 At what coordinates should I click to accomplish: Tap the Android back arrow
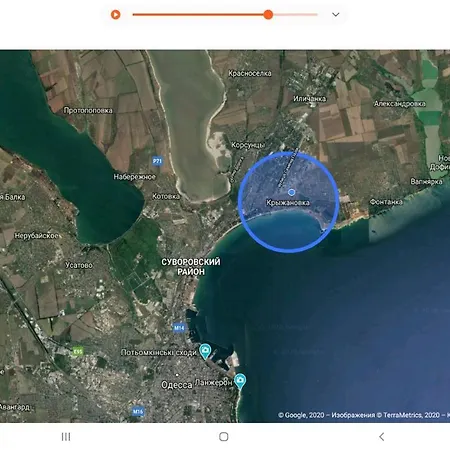pyautogui.click(x=382, y=437)
